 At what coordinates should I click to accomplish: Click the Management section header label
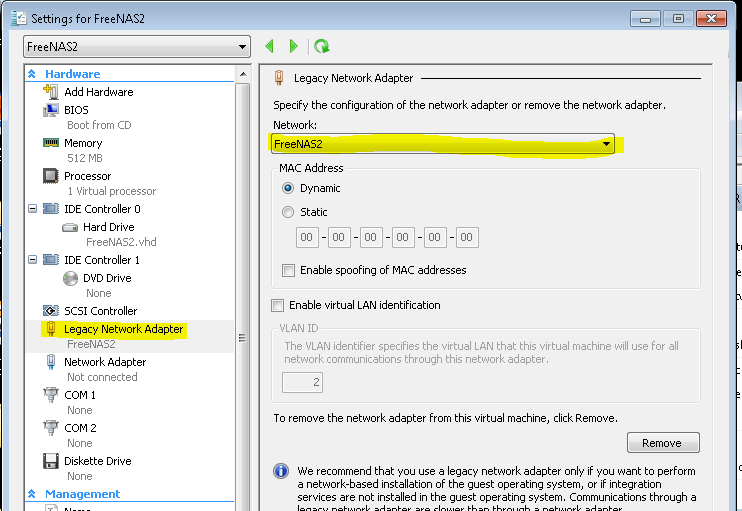83,494
